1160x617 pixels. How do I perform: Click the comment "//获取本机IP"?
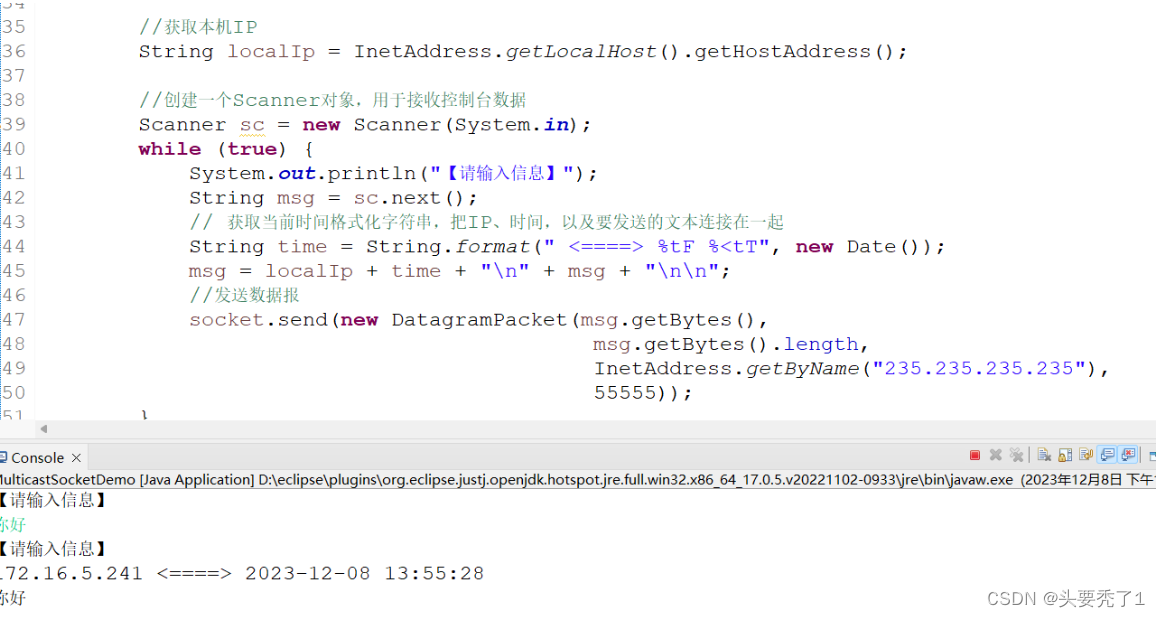pos(198,27)
